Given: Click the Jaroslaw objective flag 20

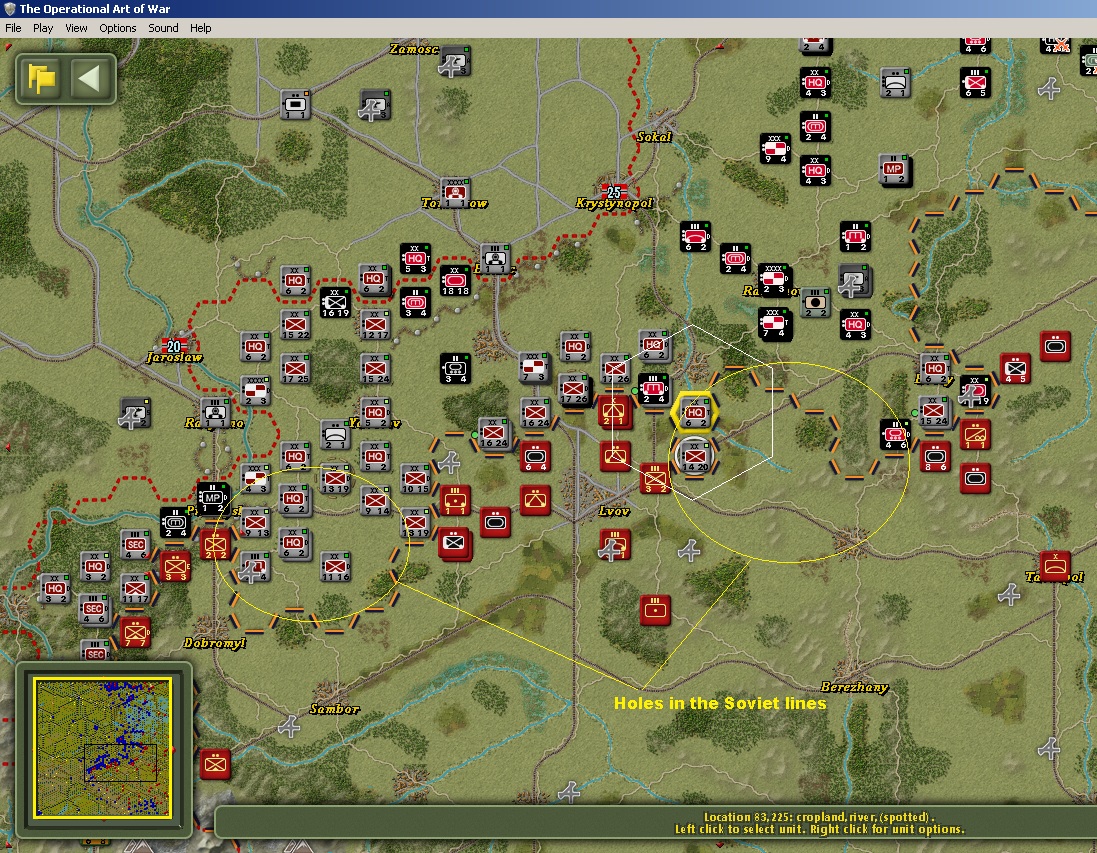Looking at the screenshot, I should pyautogui.click(x=174, y=346).
